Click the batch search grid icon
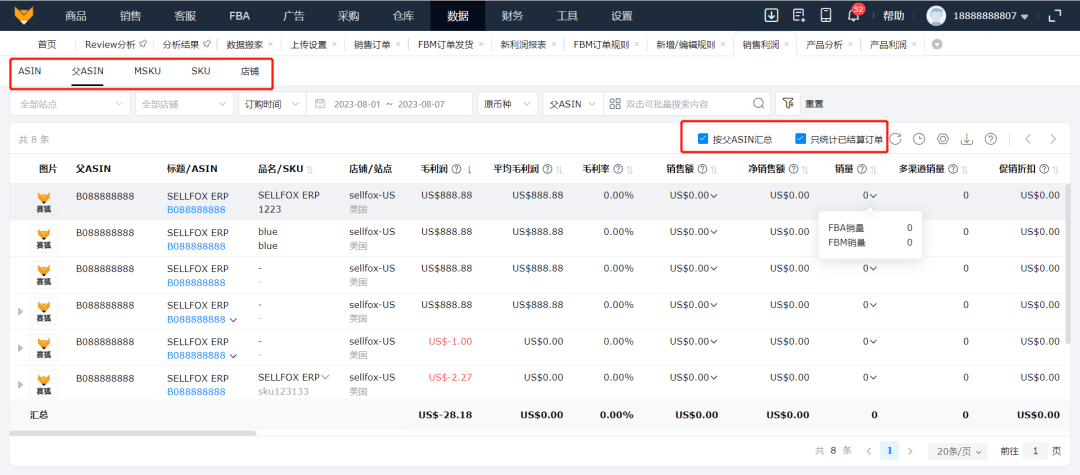This screenshot has width=1080, height=475. pos(614,104)
